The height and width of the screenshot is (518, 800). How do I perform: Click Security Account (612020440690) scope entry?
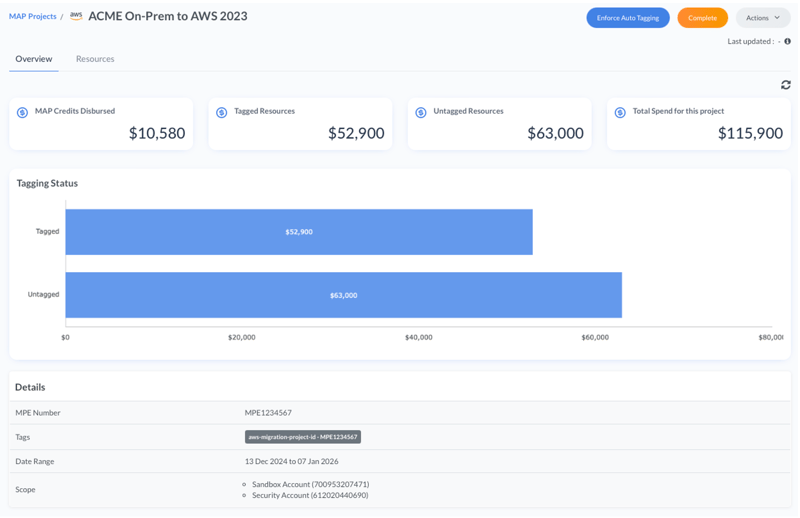[310, 495]
